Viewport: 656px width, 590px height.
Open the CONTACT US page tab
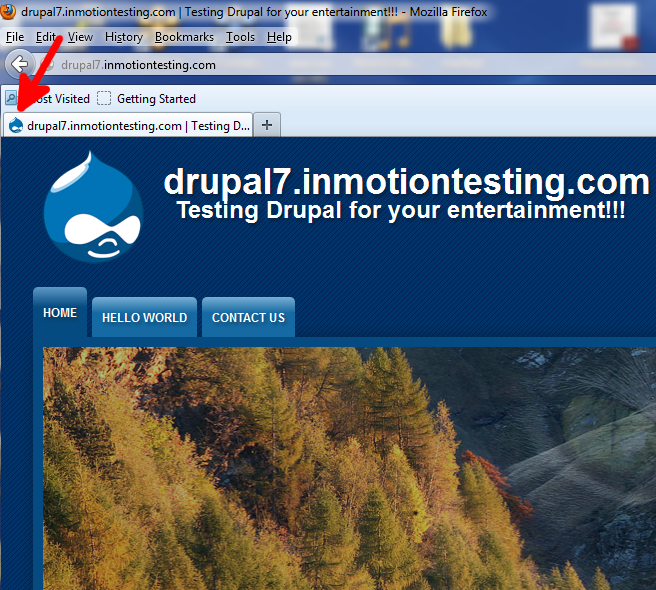point(248,317)
